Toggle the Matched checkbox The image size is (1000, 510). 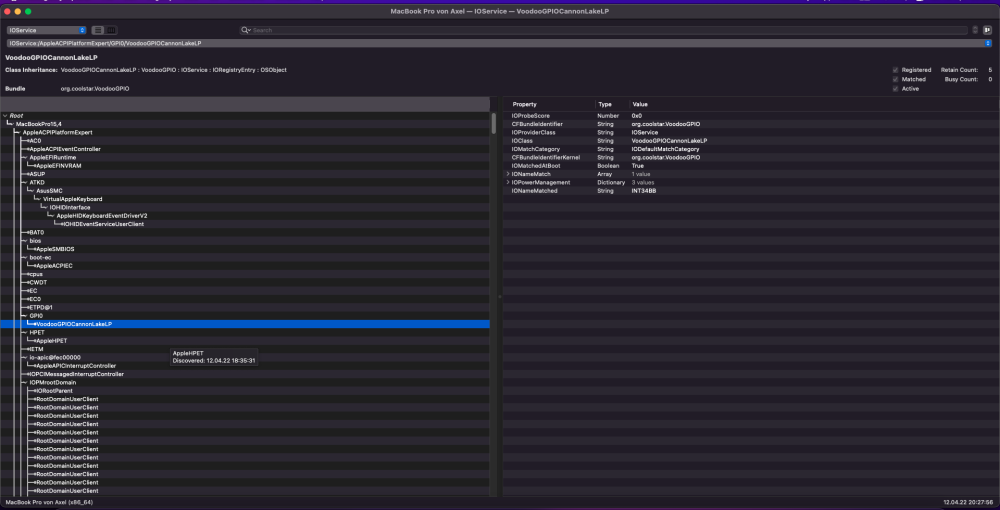895,80
